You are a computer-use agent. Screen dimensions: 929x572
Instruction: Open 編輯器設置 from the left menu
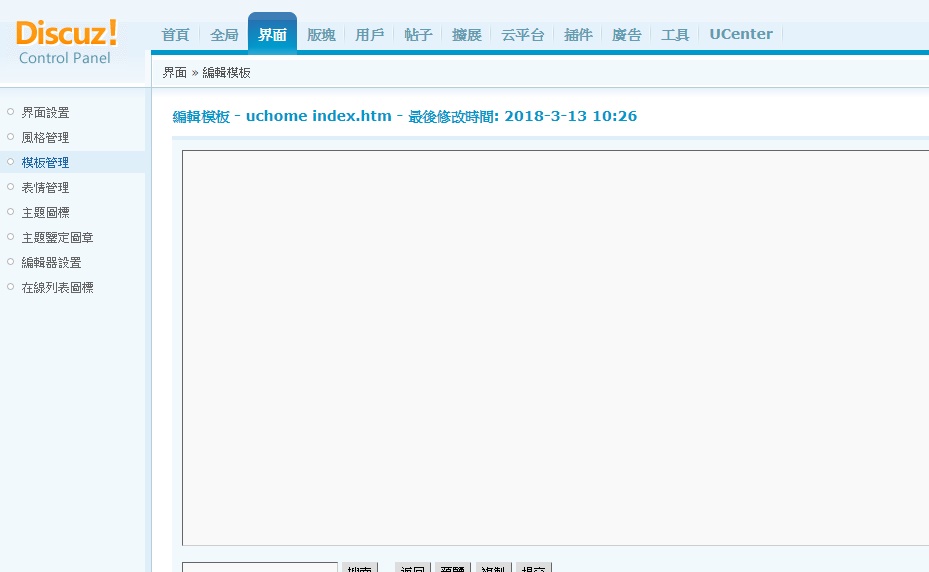51,263
